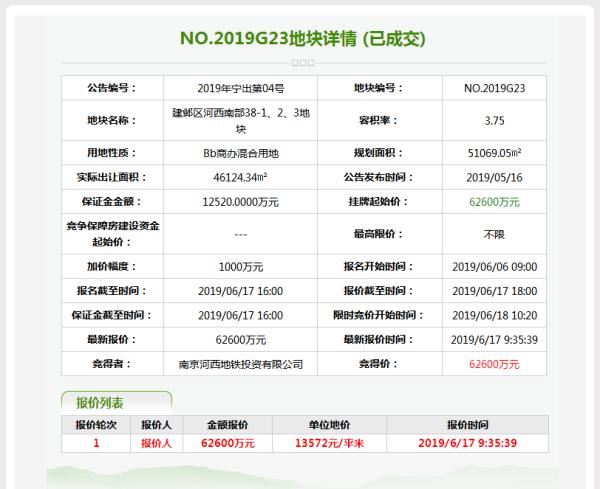Click the 挂牌起始价 label
600x489 pixels.
tap(379, 202)
